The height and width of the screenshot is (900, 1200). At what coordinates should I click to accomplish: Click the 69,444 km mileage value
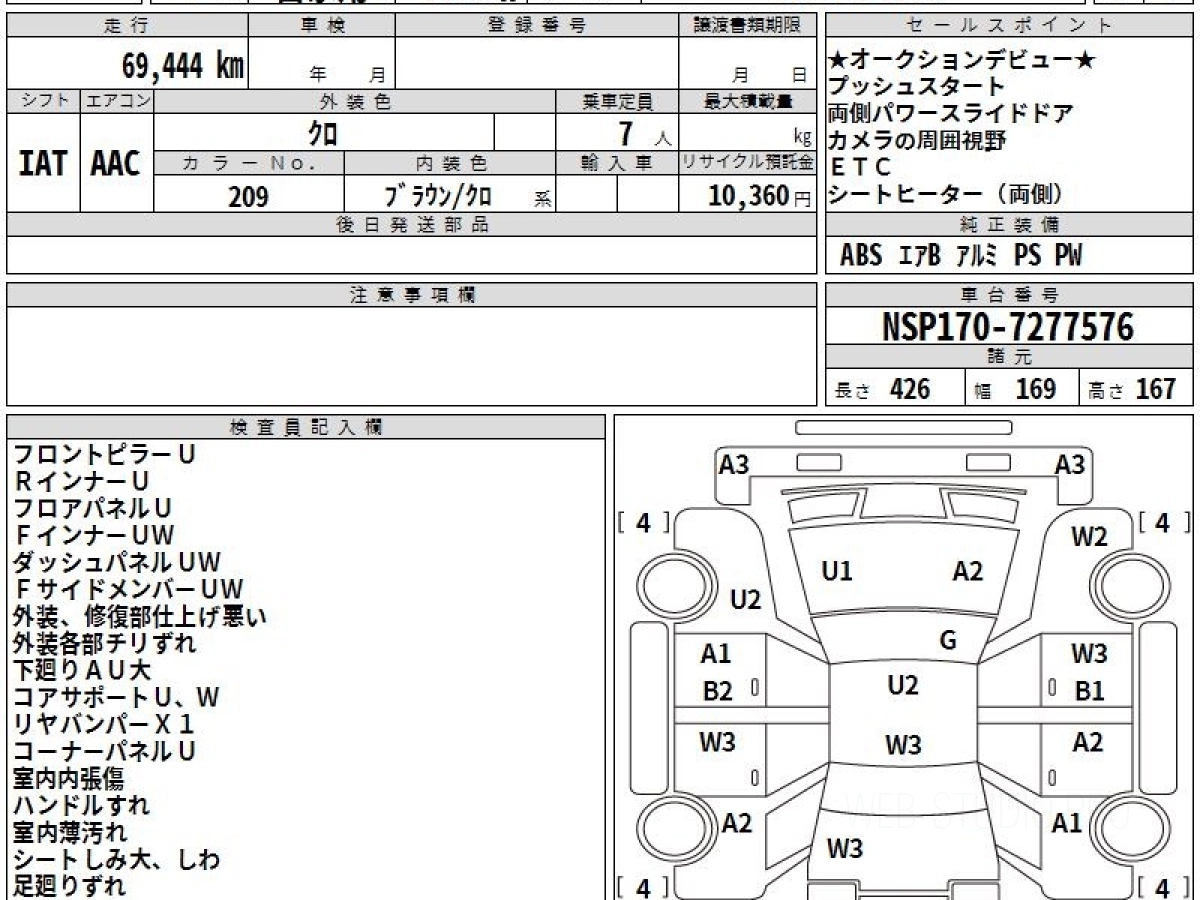click(x=182, y=66)
